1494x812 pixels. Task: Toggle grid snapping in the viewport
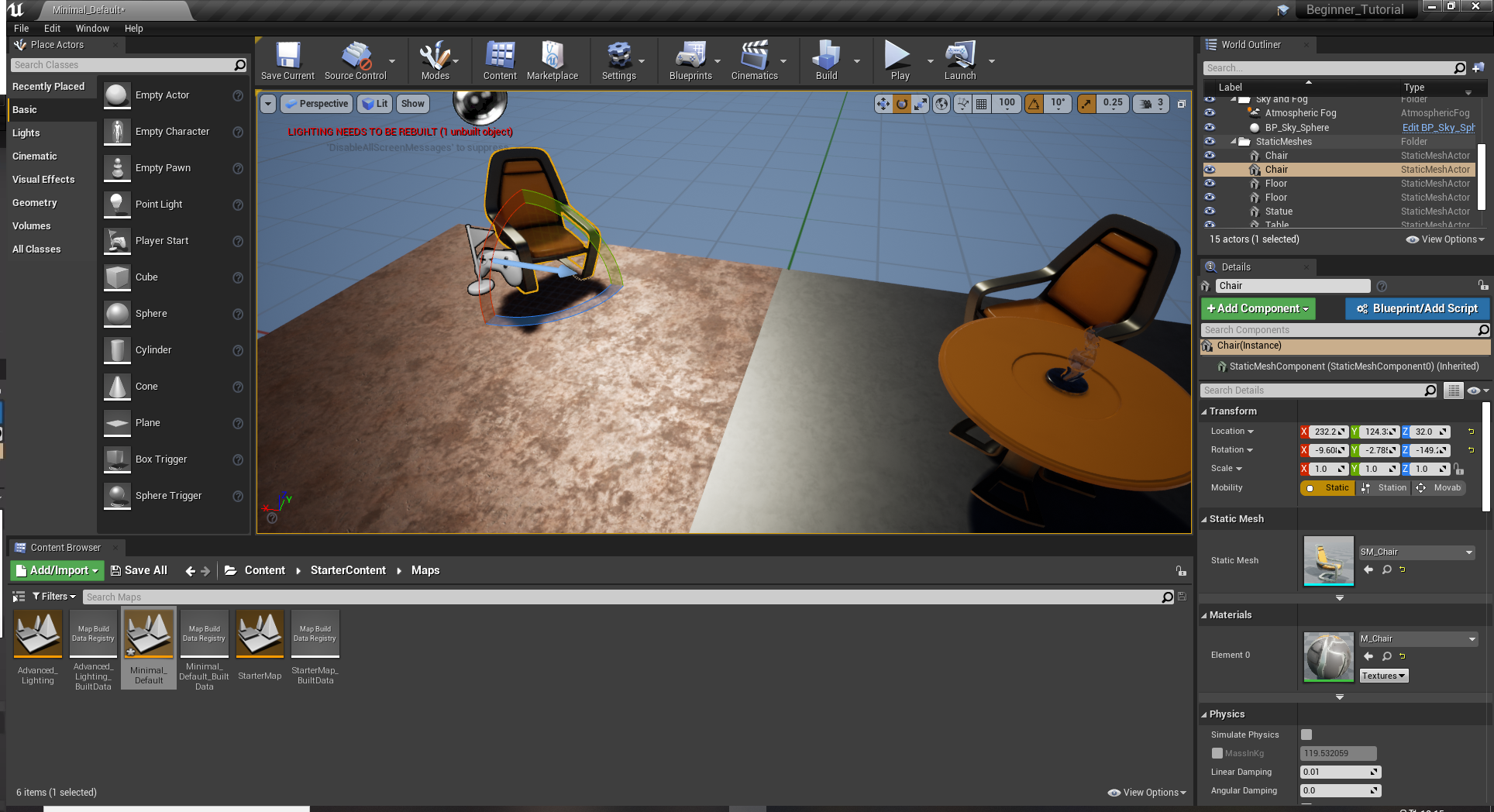pyautogui.click(x=981, y=104)
